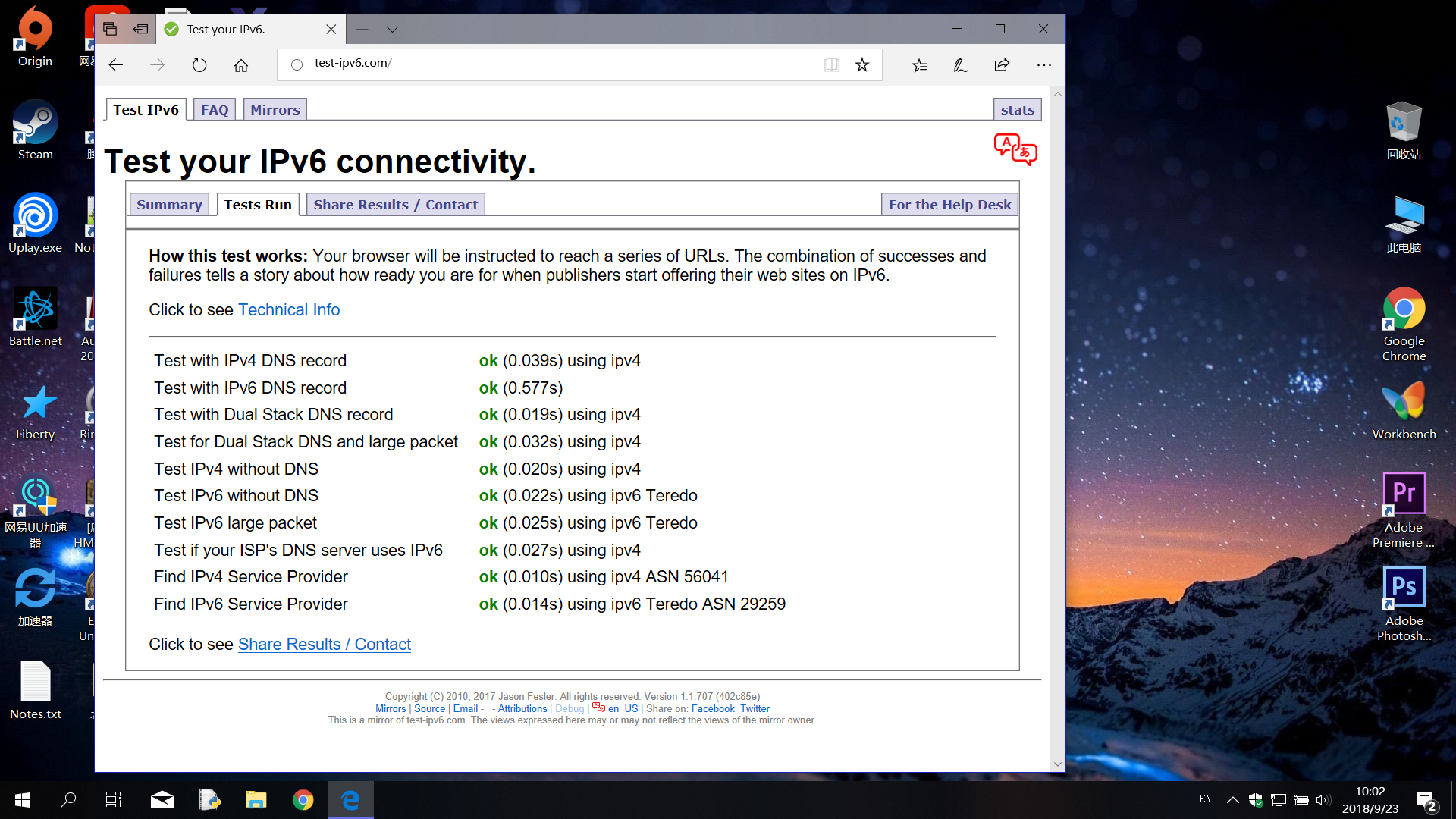Click the For the Help Desk button

[949, 205]
